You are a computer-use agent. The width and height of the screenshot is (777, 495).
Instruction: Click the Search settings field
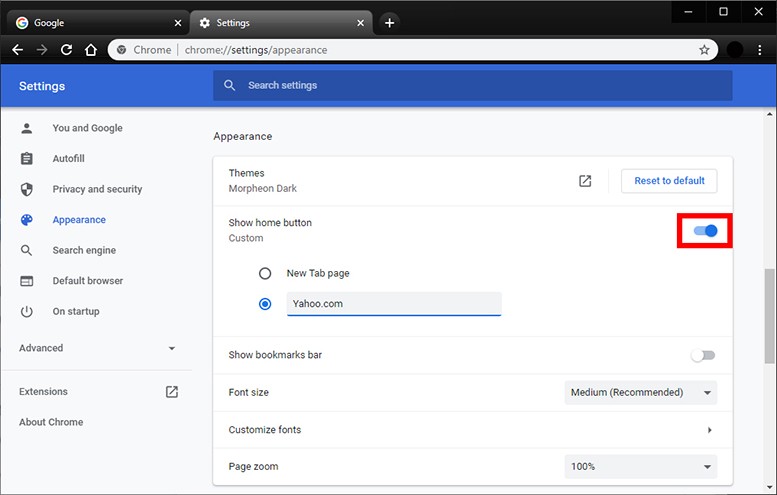[472, 86]
